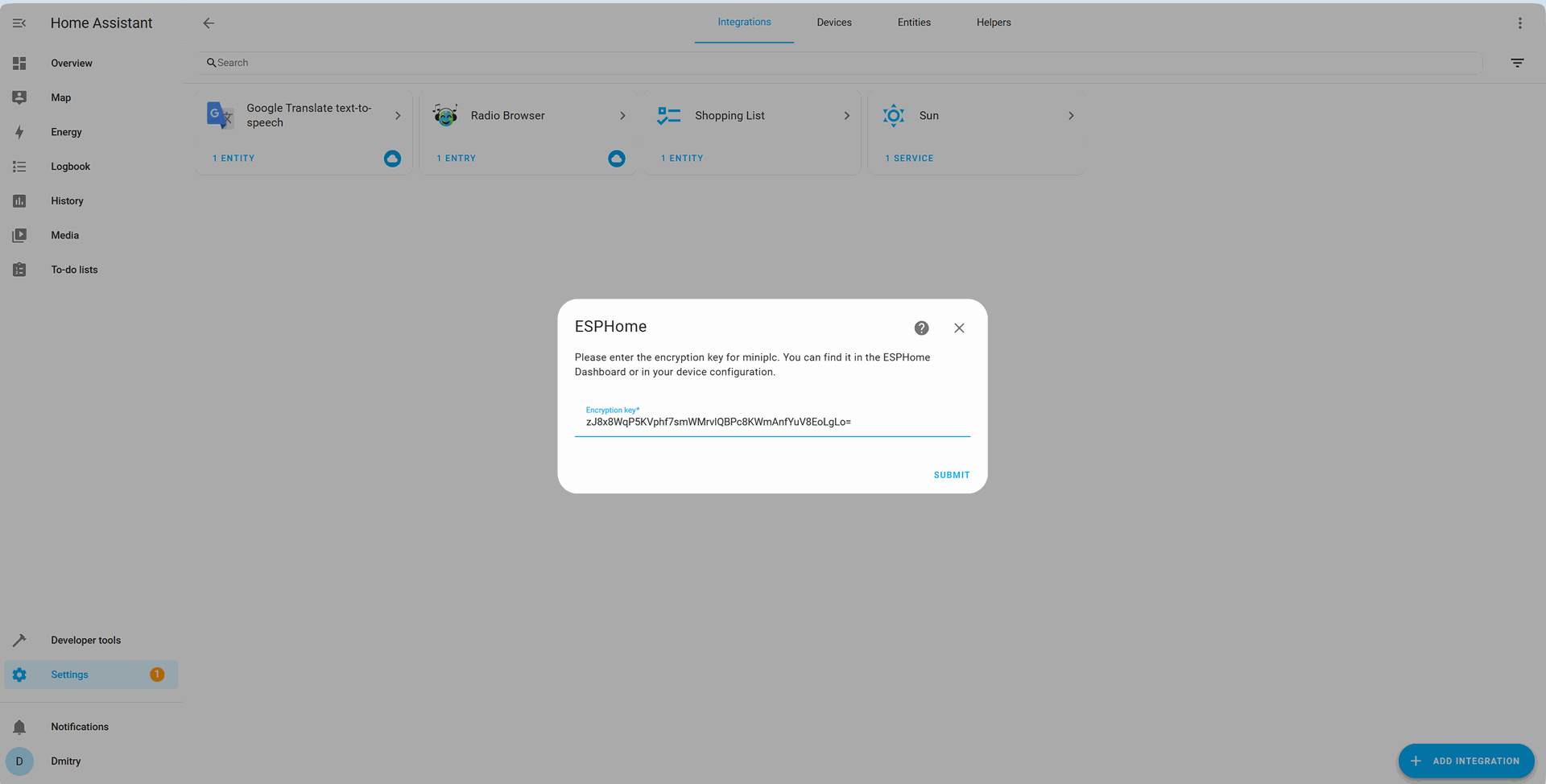
Task: Click the cloud icon on Radio Browser card
Action: (x=617, y=159)
